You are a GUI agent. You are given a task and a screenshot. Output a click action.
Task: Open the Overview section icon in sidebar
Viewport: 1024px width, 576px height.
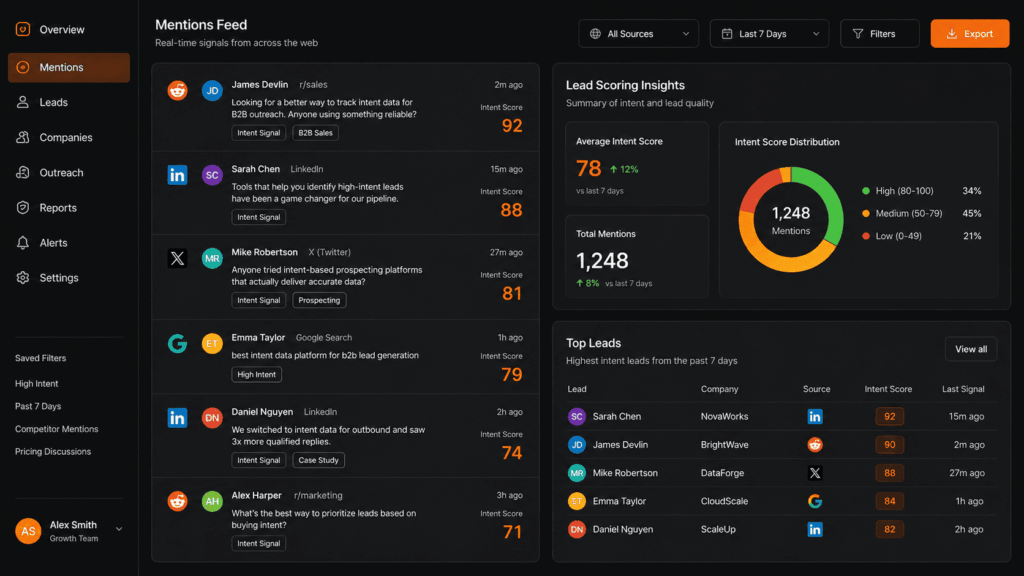[x=22, y=29]
